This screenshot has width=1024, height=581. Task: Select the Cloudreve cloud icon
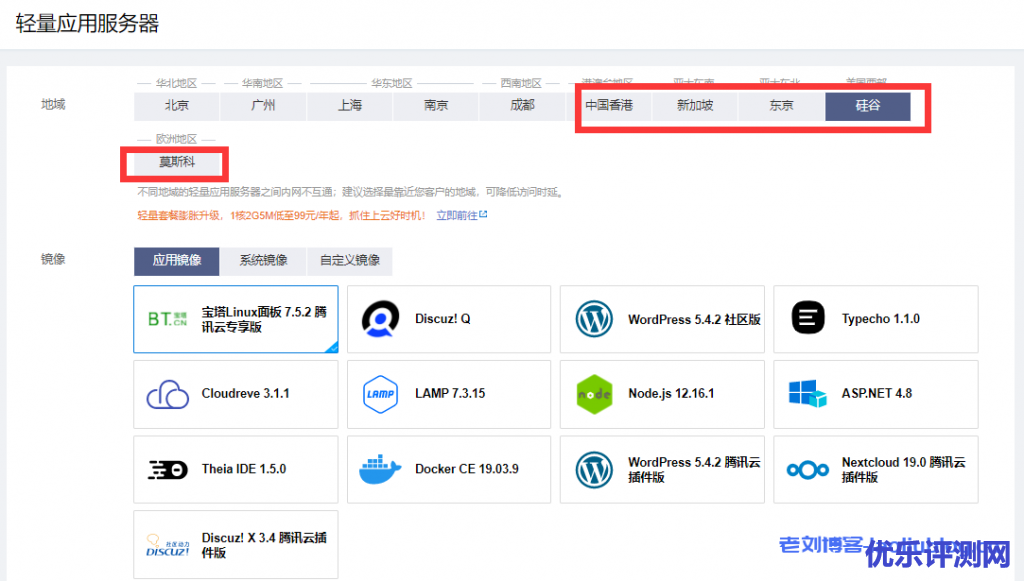point(167,394)
